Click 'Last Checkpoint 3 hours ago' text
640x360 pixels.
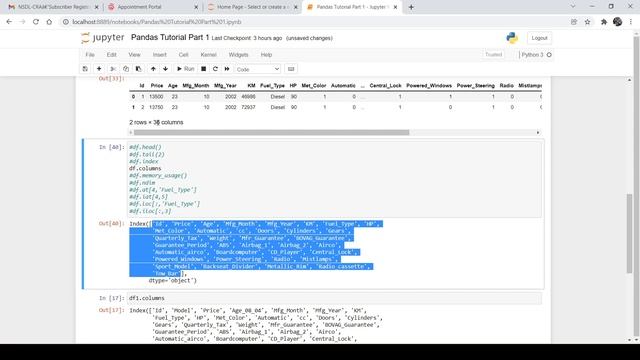click(x=247, y=38)
